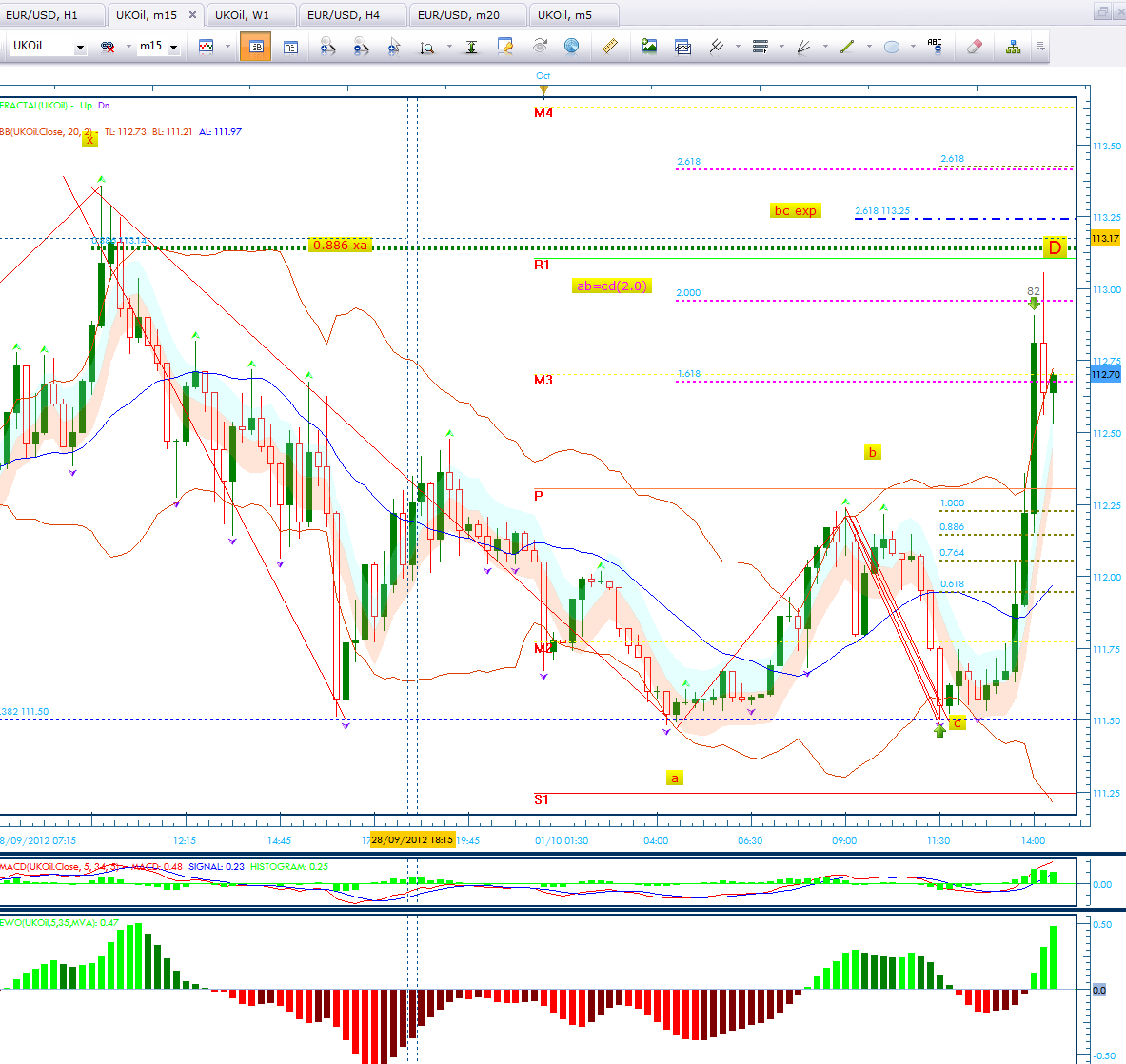Select the ellipse shape tool
1126x1064 pixels.
pyautogui.click(x=891, y=48)
